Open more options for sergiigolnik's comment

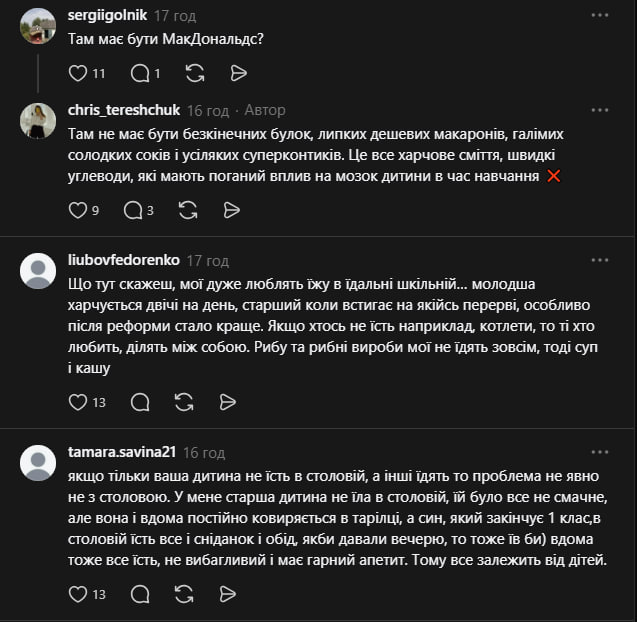point(600,15)
